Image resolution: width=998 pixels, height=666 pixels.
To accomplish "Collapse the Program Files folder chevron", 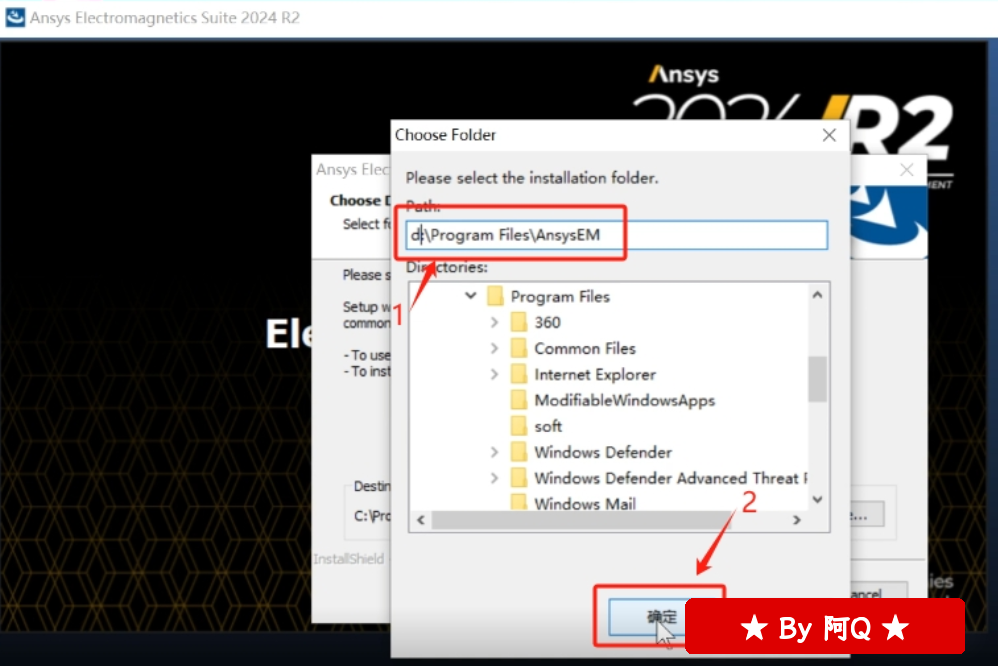I will tap(470, 296).
